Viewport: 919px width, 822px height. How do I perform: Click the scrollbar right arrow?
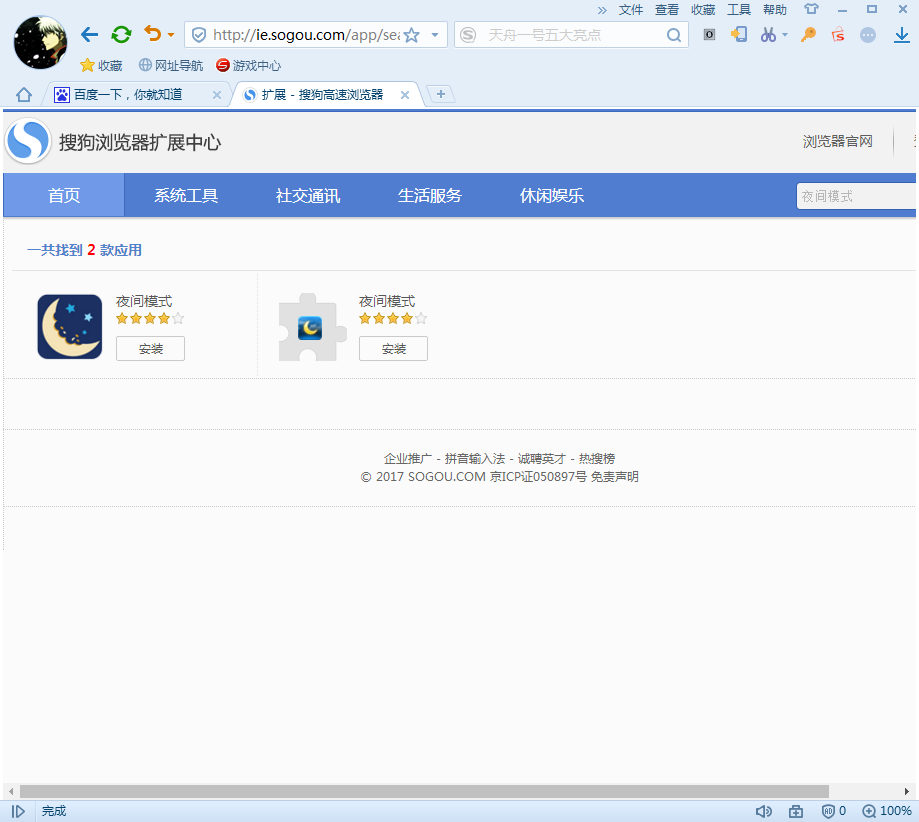point(907,792)
